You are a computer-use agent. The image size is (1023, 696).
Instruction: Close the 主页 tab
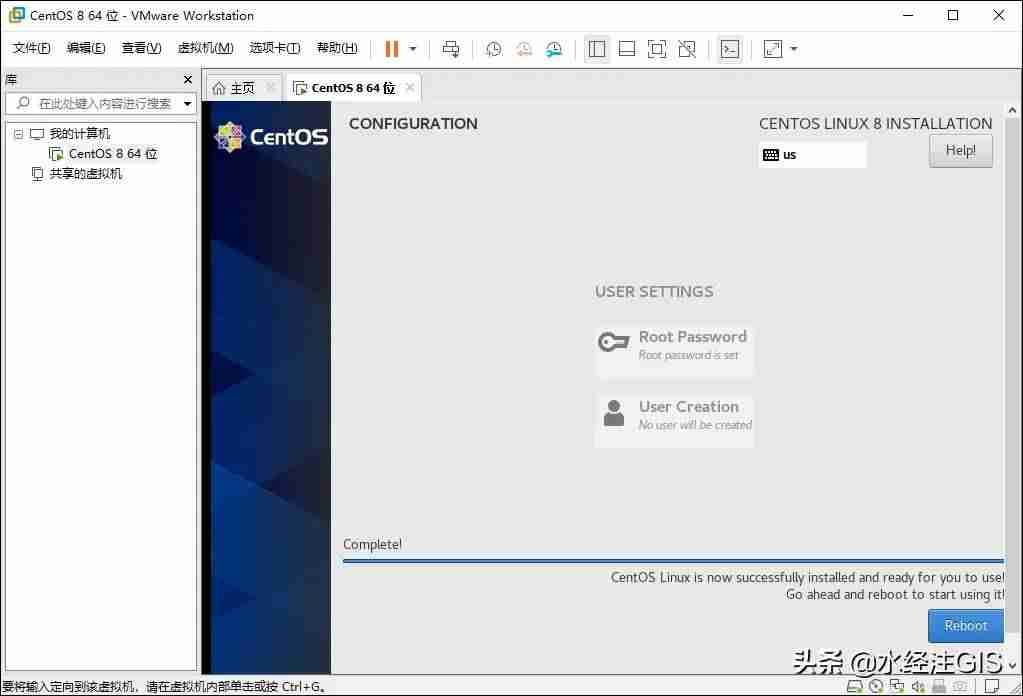tap(270, 87)
